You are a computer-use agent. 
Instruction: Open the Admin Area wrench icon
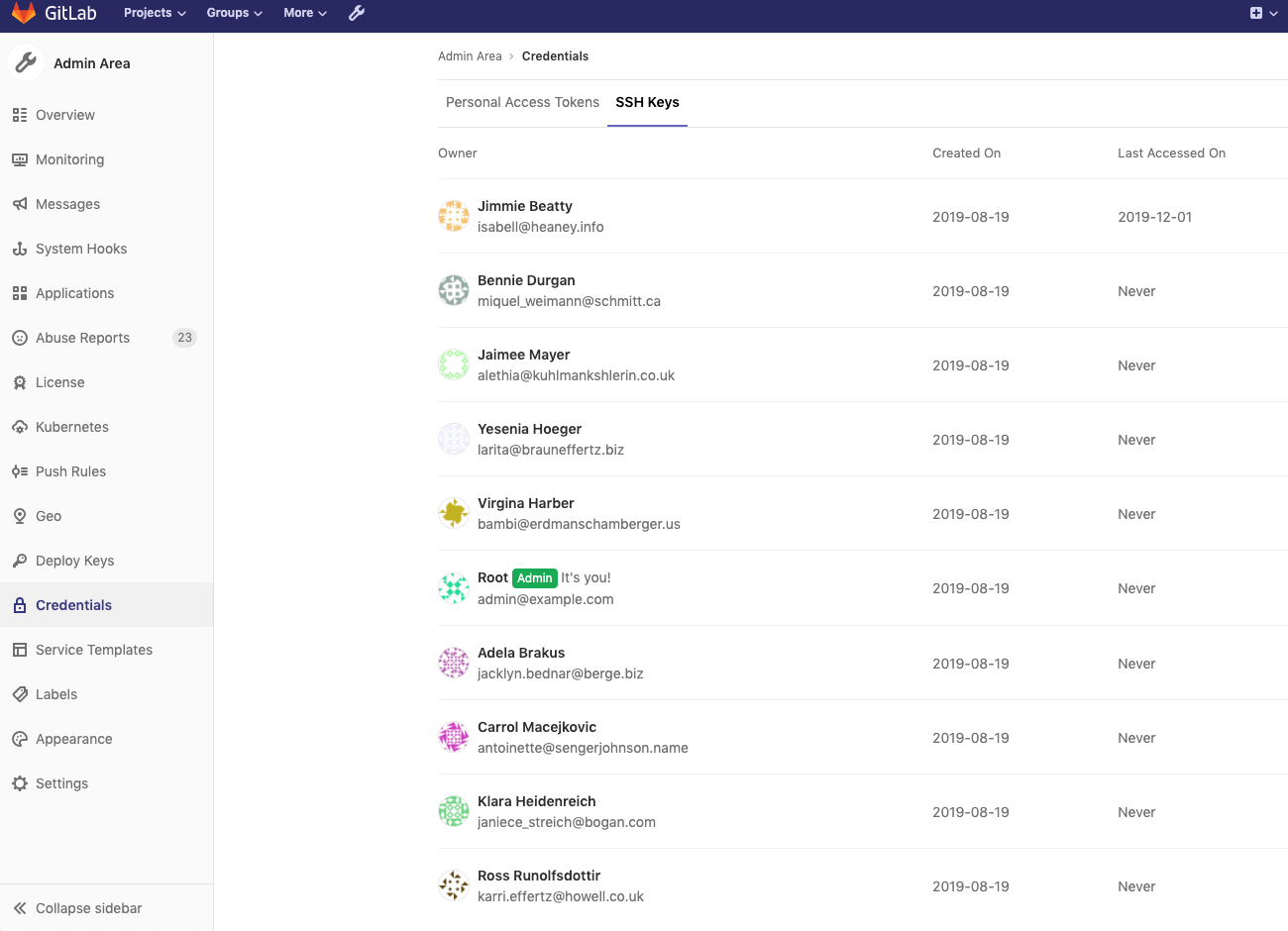tap(357, 15)
